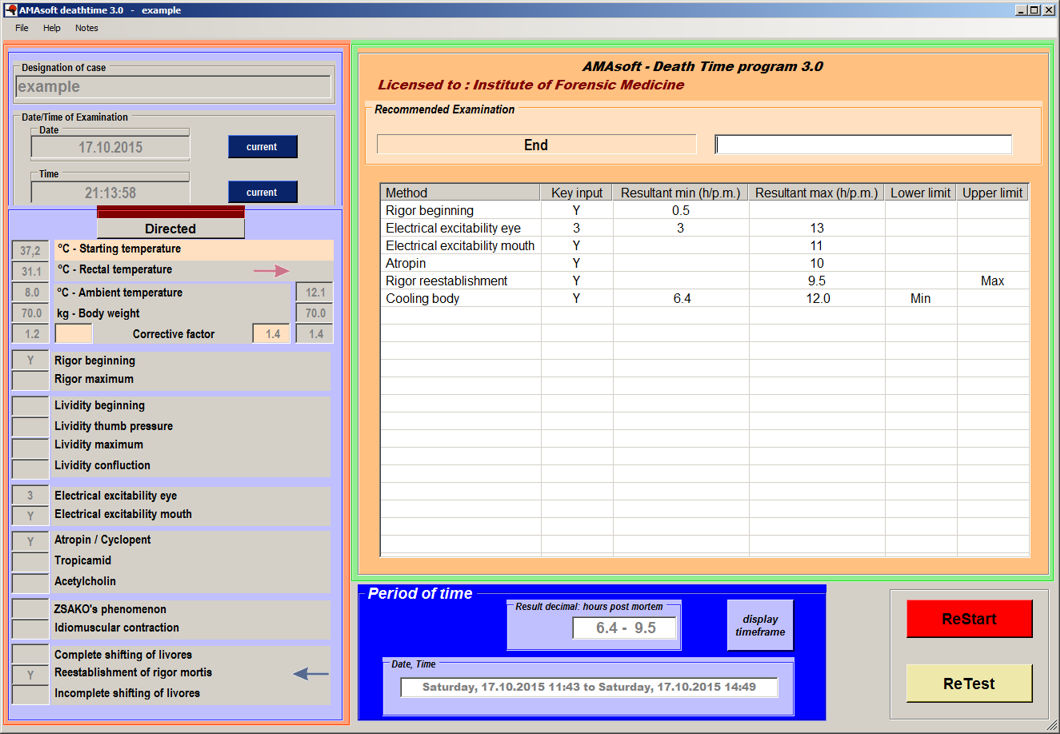Open the Notes menu
The width and height of the screenshot is (1060, 734).
(x=87, y=28)
